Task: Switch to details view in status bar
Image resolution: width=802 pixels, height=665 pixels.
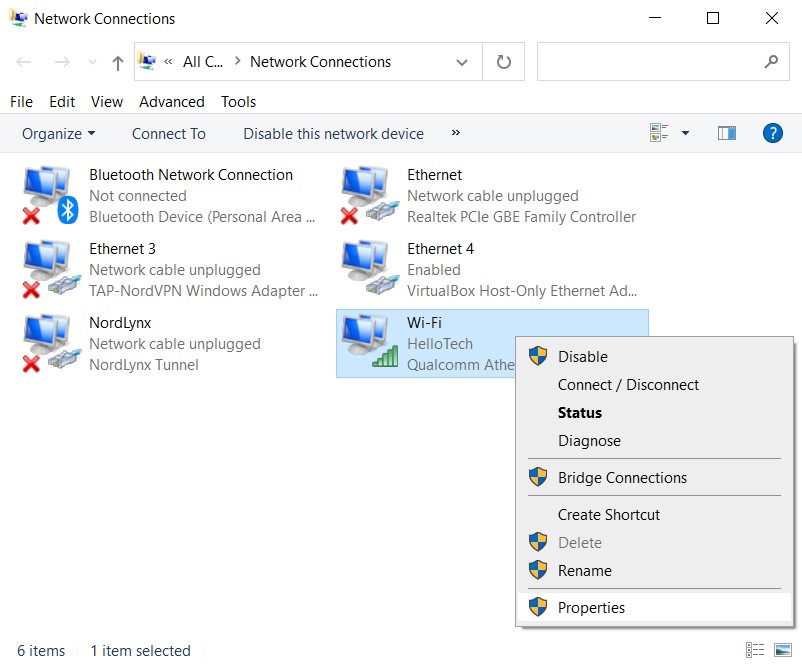Action: [x=756, y=650]
